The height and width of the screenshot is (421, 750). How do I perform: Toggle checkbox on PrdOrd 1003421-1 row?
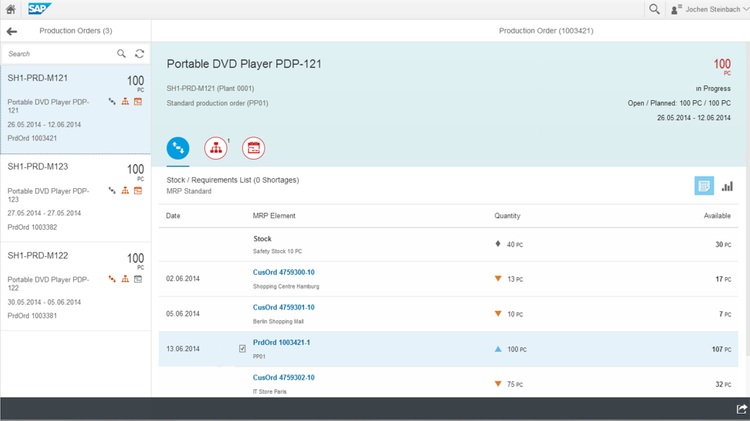[243, 349]
